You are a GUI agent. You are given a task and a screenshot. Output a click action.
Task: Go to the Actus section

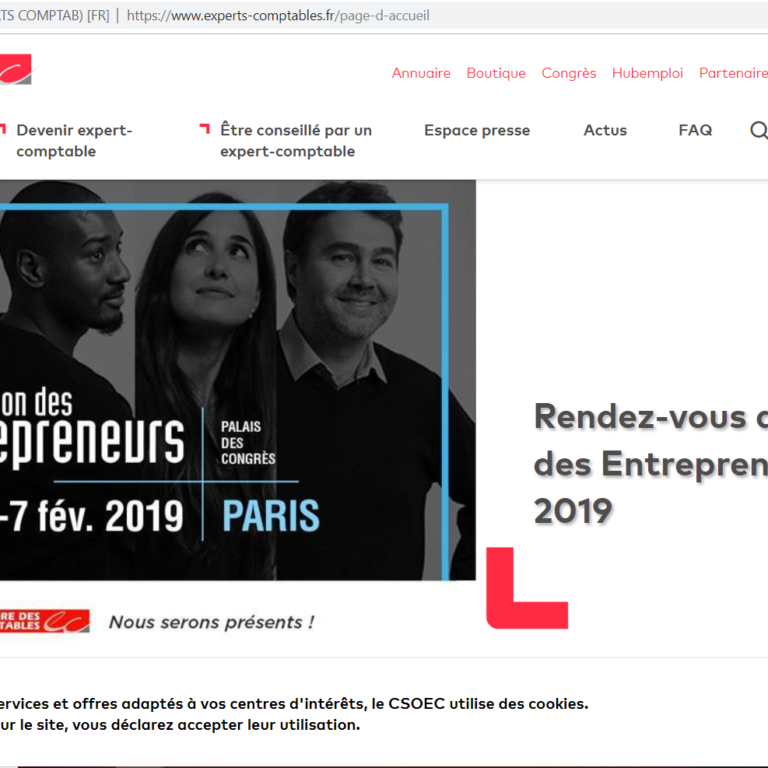(605, 130)
